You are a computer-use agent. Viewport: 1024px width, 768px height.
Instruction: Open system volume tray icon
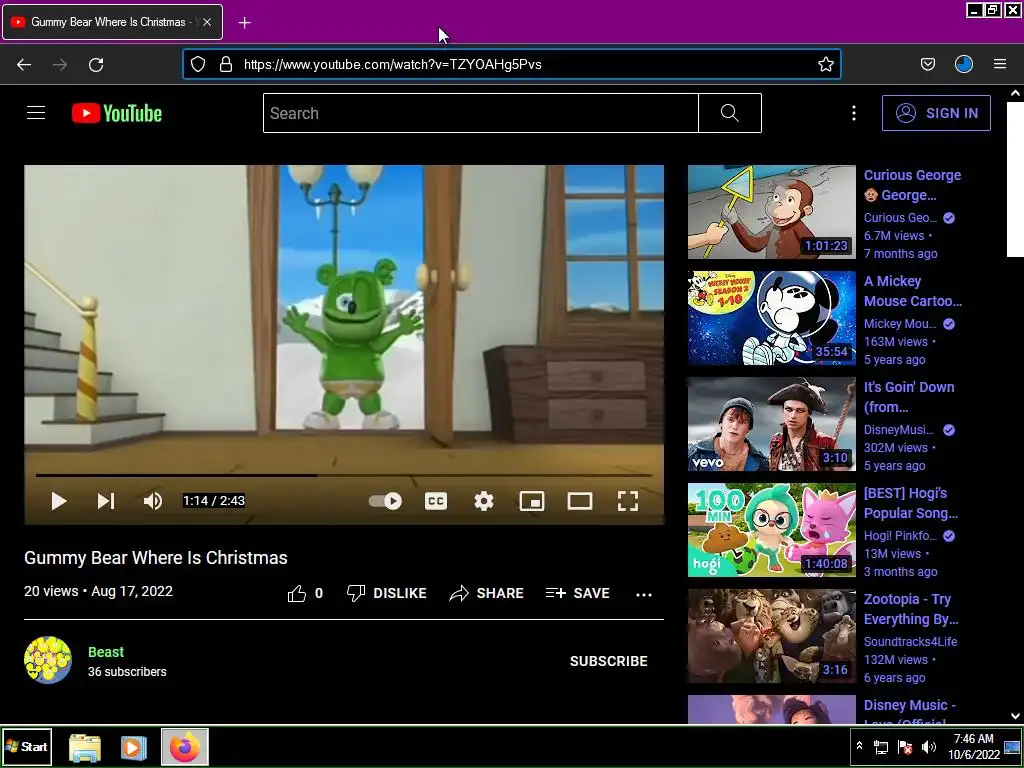928,746
